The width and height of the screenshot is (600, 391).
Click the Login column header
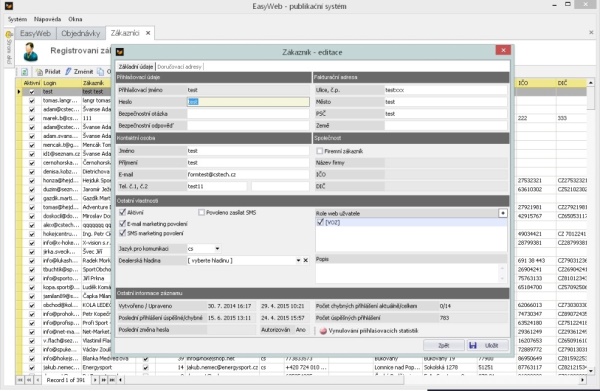(61, 83)
